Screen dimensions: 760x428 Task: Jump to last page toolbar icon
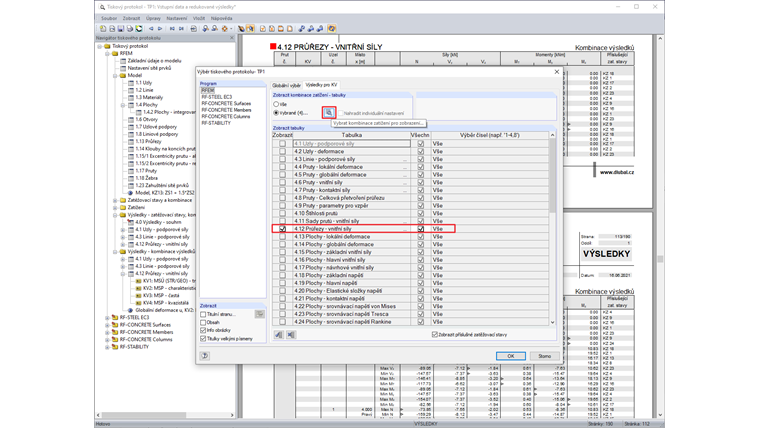[x=181, y=29]
